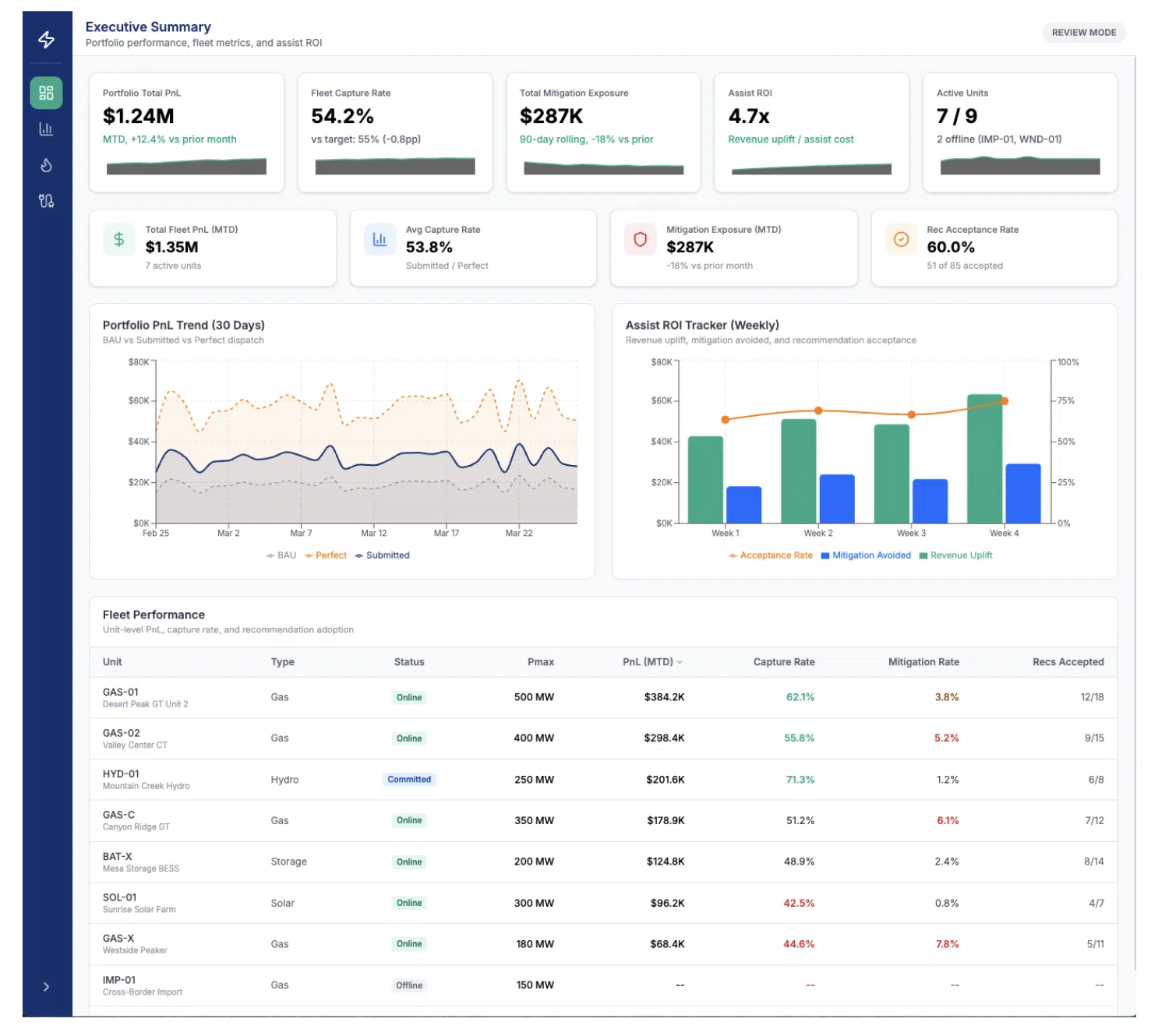This screenshot has height=1036, width=1158.
Task: Toggle Mitigation Avoided series in legend
Action: (x=866, y=555)
